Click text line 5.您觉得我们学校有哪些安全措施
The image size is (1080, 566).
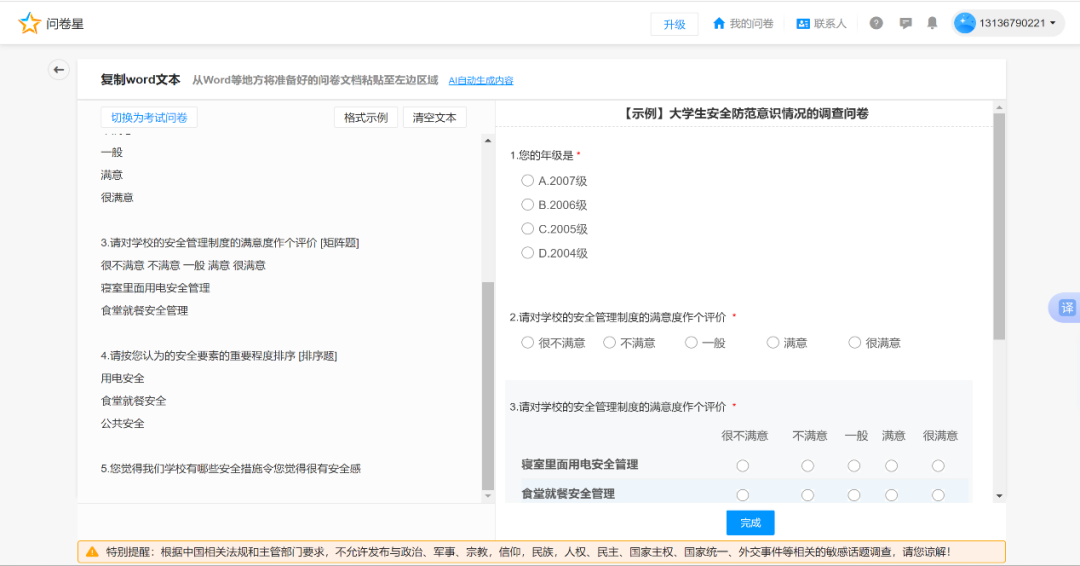231,468
